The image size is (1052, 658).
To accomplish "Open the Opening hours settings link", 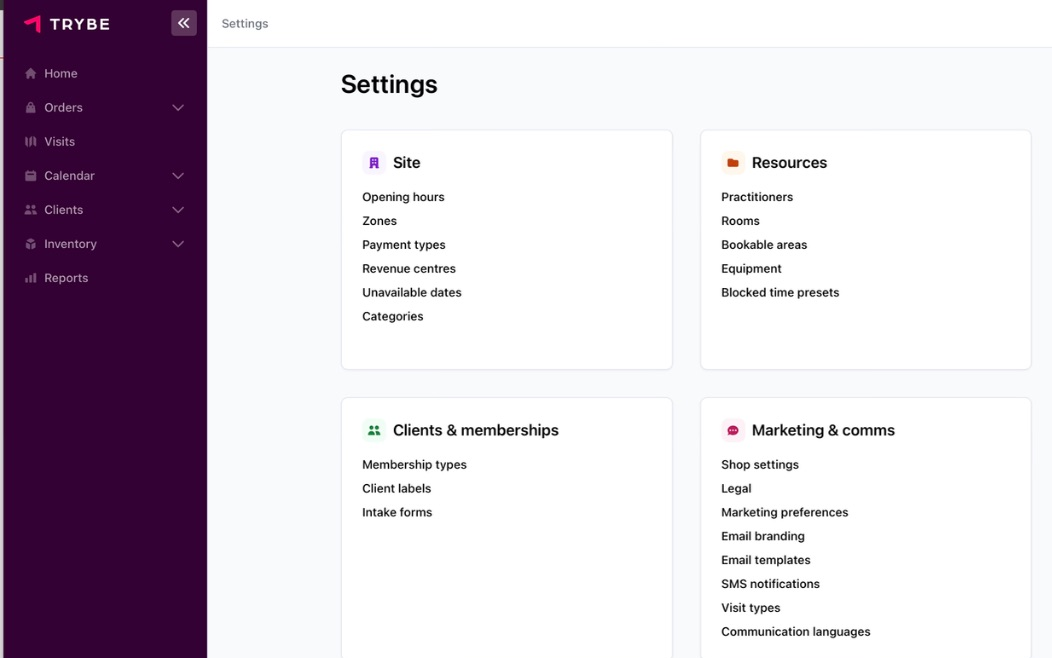I will click(403, 197).
